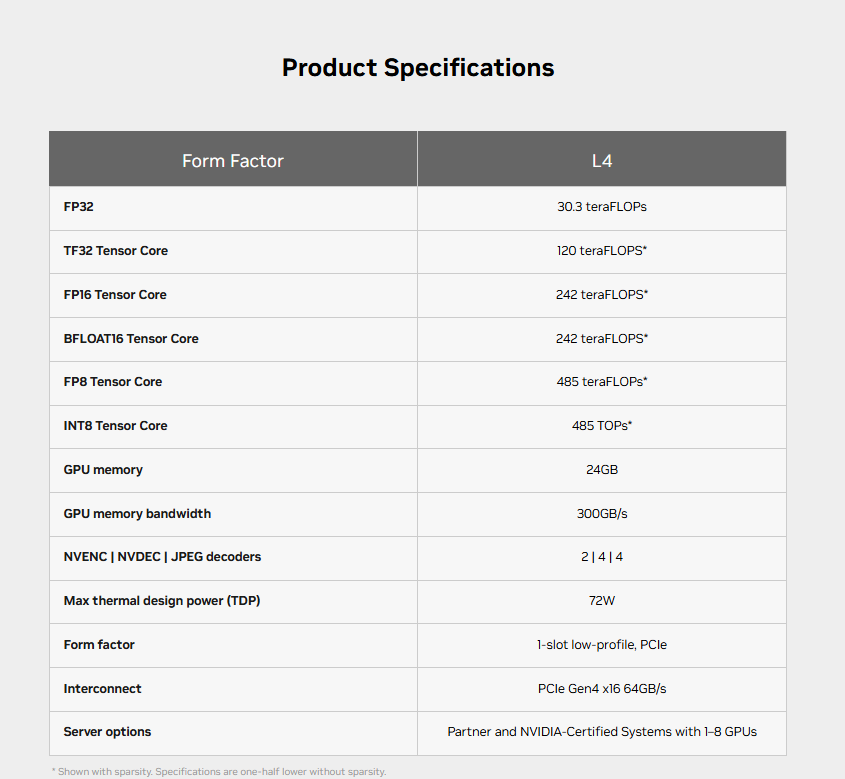
Task: Click the 30.3 teraFLOPs value
Action: [601, 207]
